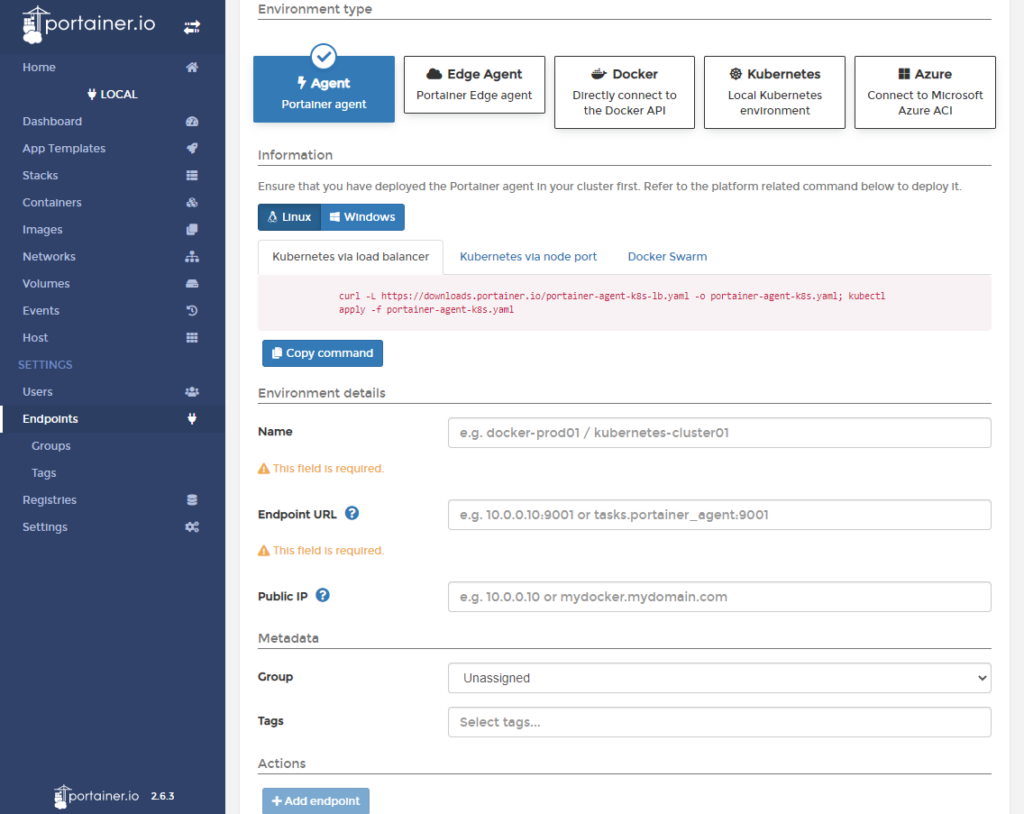Click the Dashboard gauge icon

(x=192, y=122)
